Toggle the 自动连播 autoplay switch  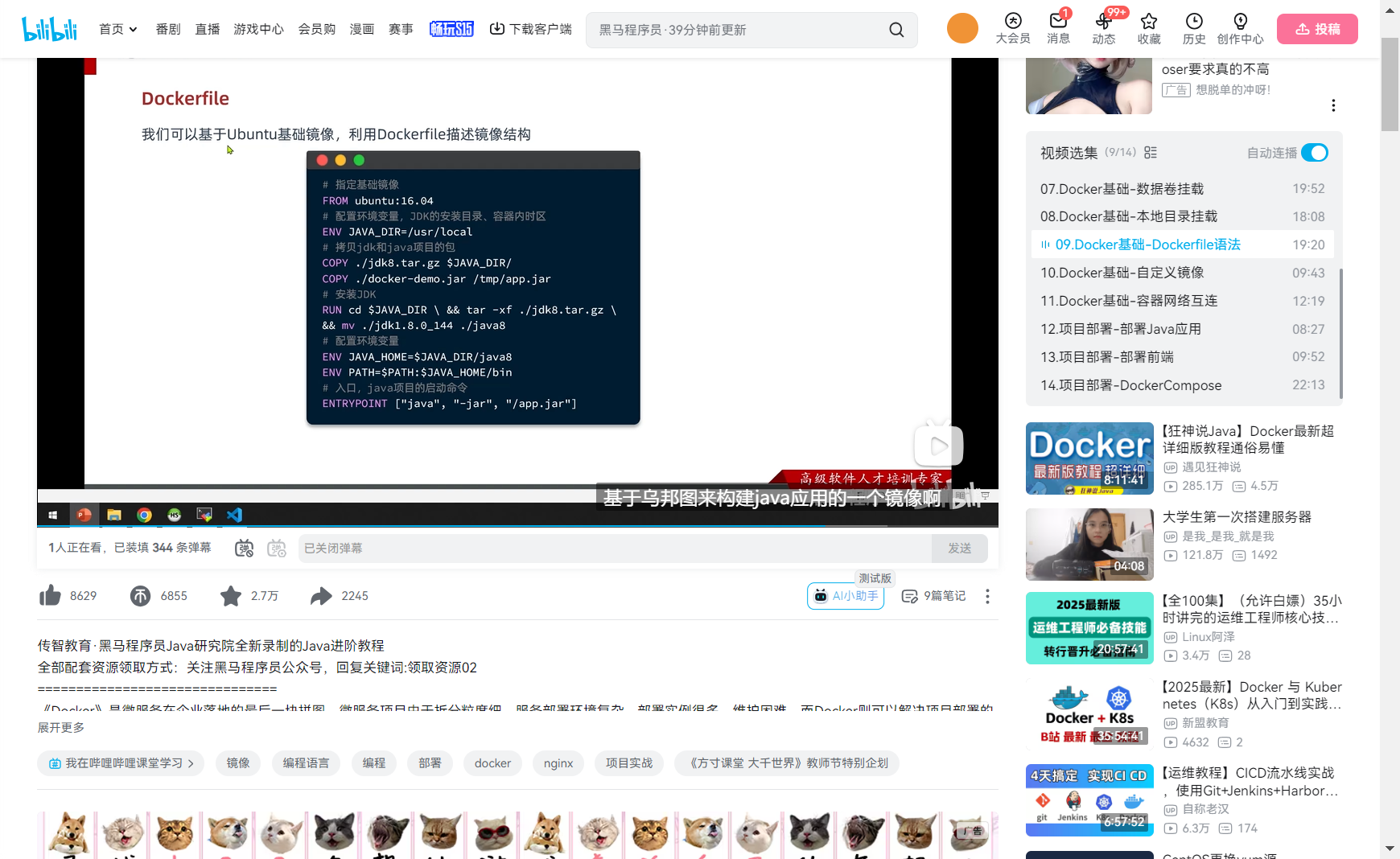point(1315,152)
